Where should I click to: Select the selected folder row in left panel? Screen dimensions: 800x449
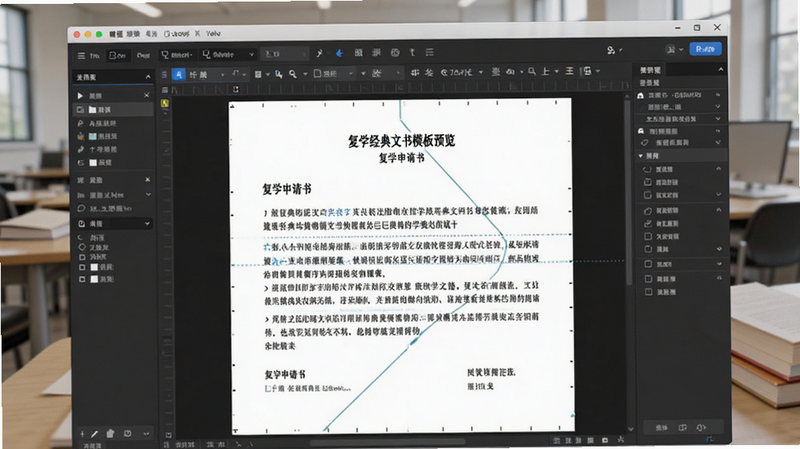[113, 110]
